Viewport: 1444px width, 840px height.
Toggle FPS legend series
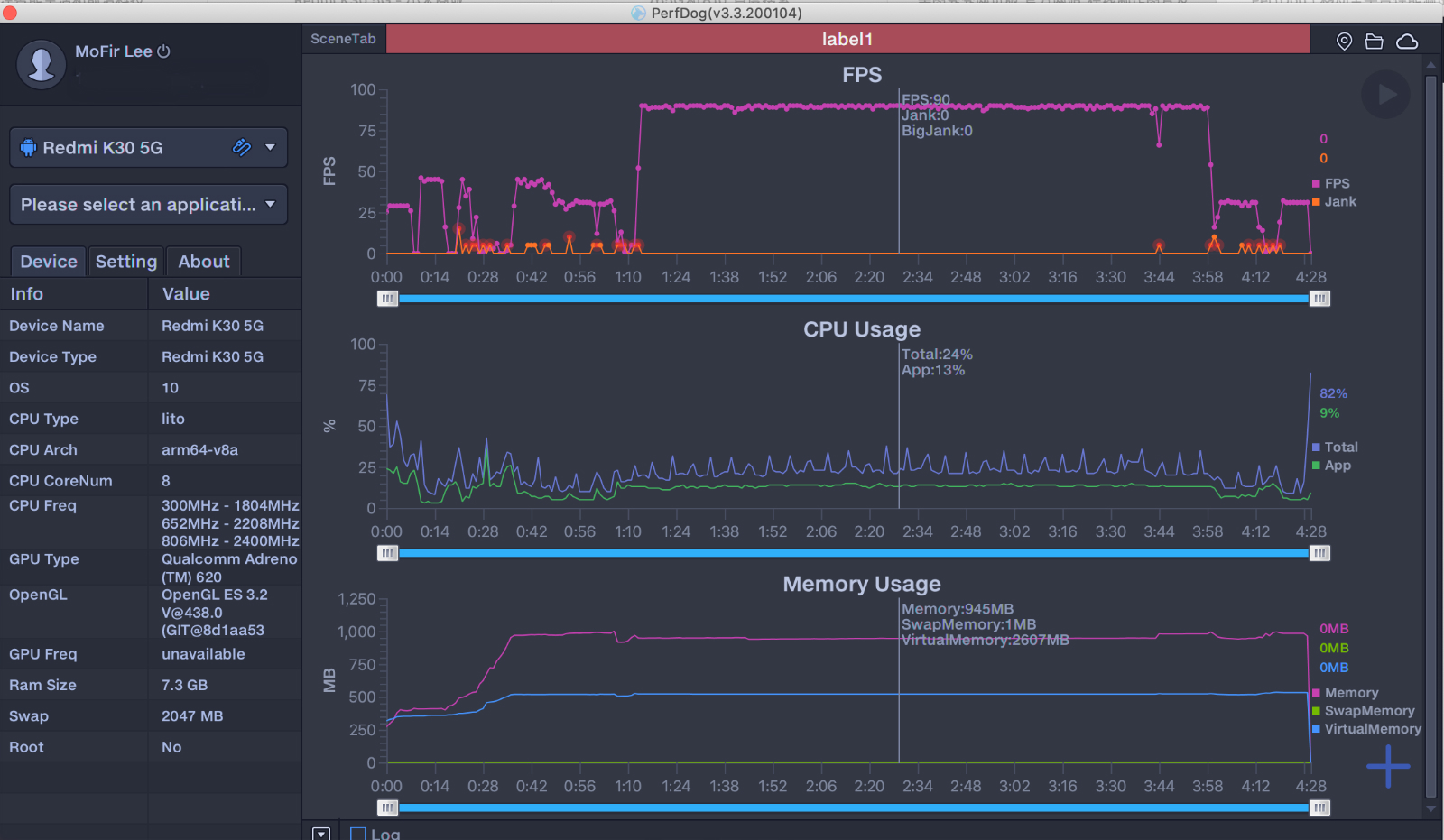point(1330,183)
